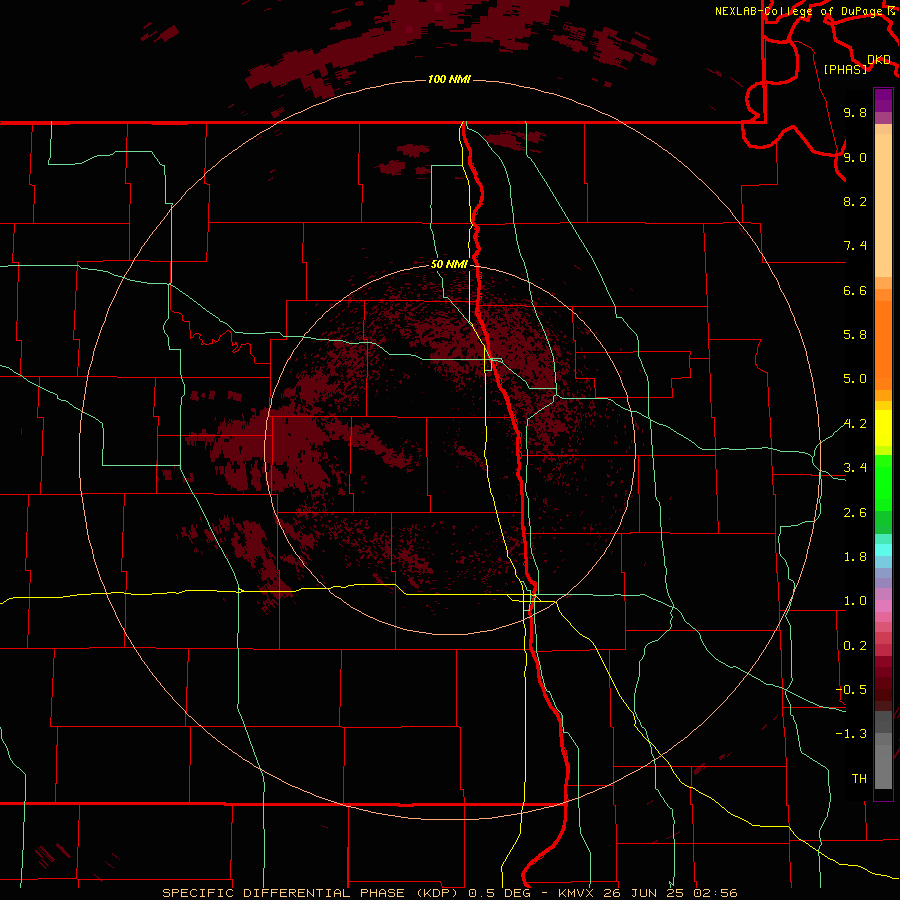Click the 1.0 value on color scale

point(855,601)
